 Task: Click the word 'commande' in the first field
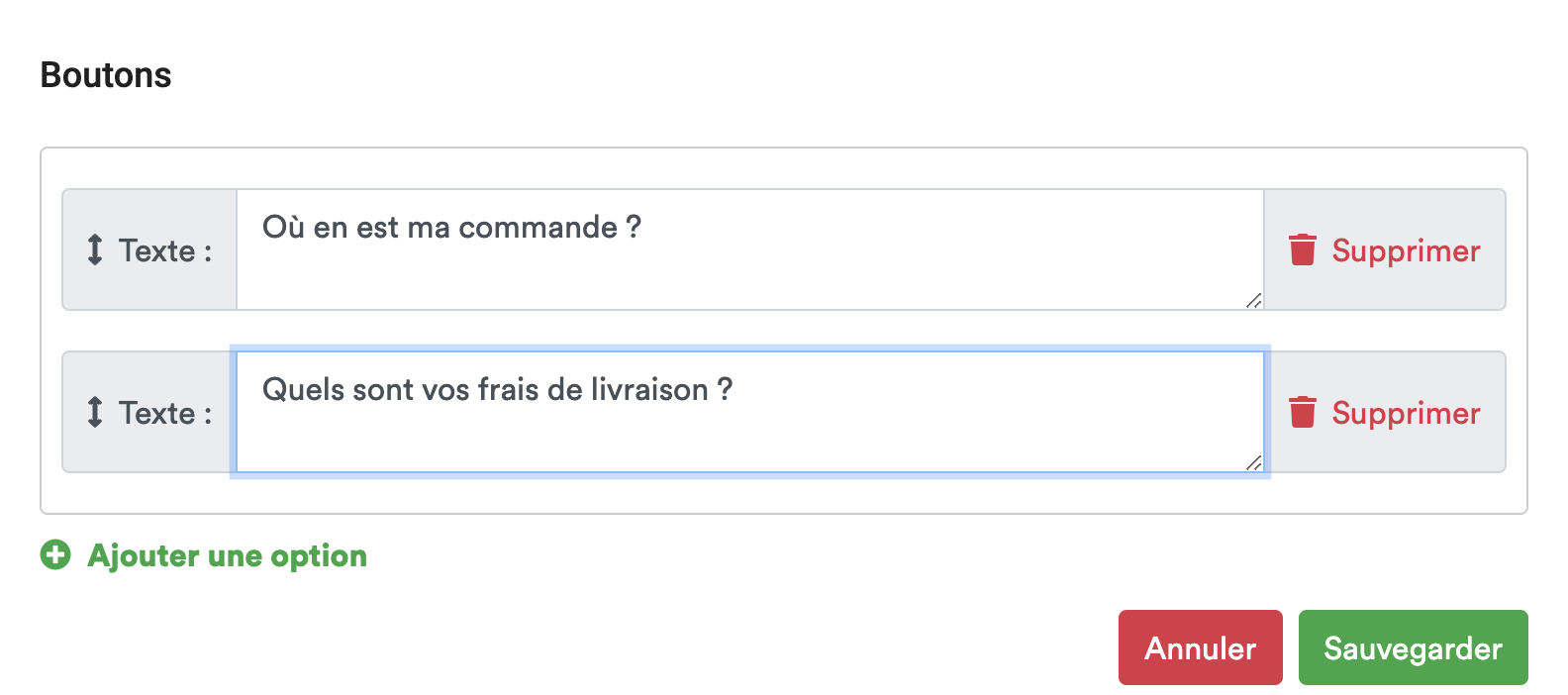539,228
